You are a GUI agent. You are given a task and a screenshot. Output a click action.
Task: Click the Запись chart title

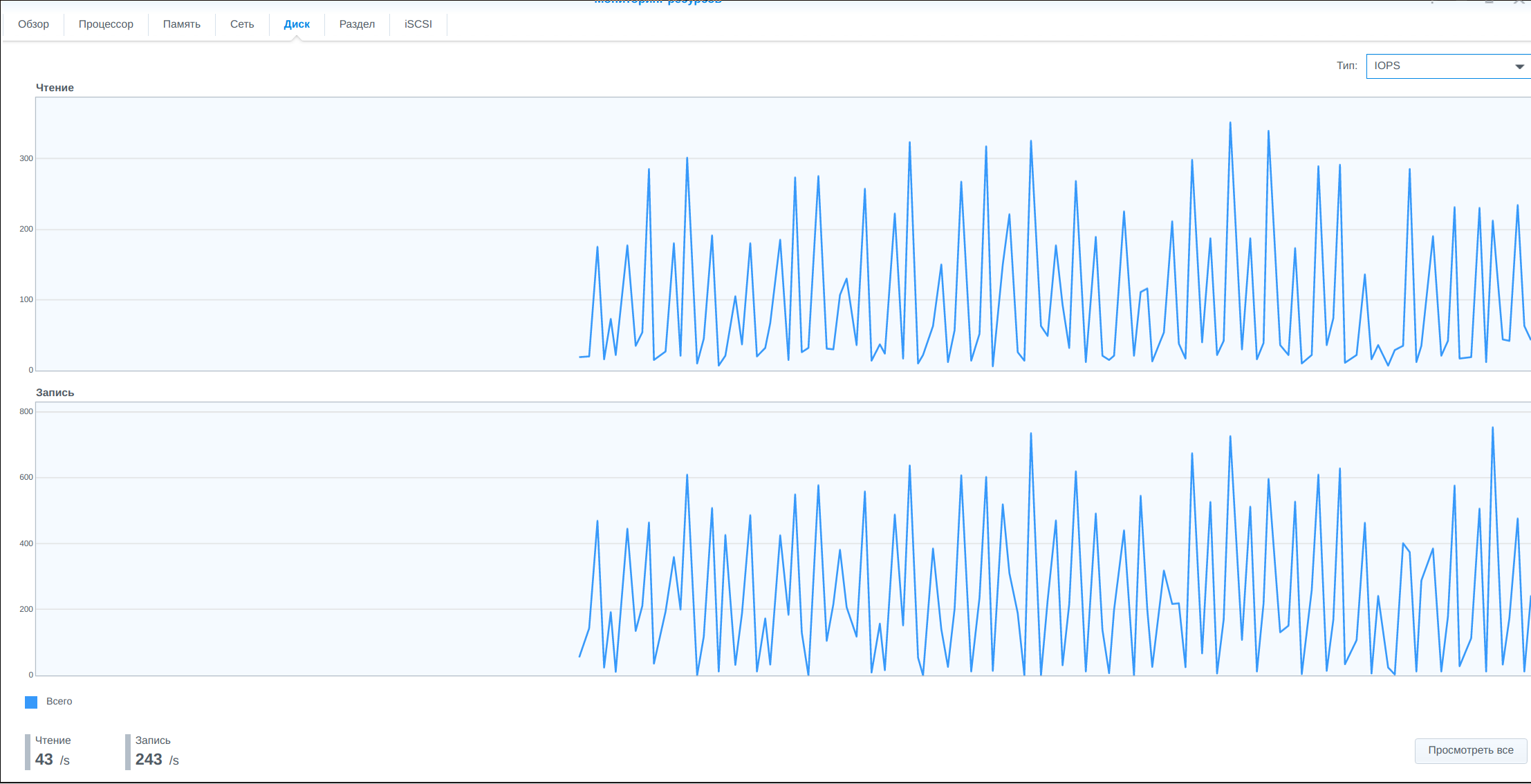point(55,393)
